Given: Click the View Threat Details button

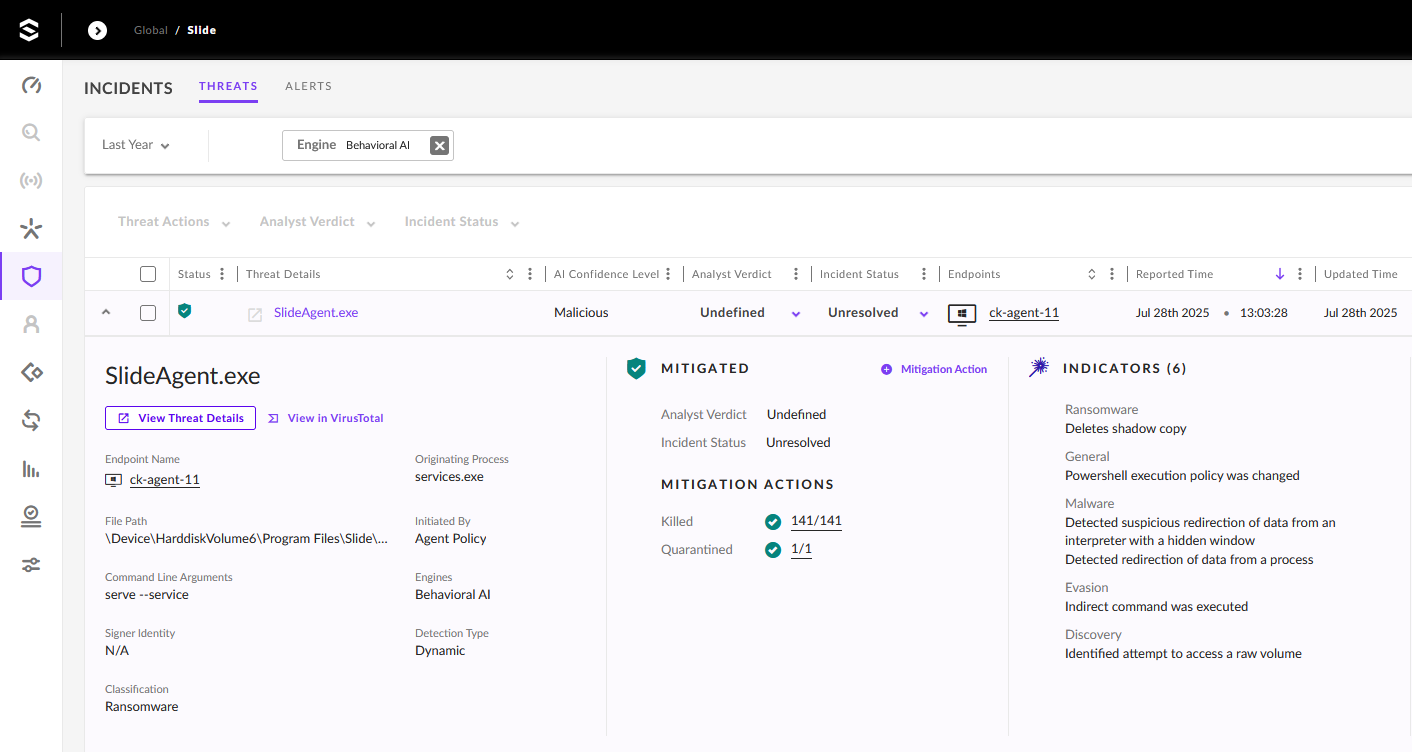Looking at the screenshot, I should (x=180, y=418).
